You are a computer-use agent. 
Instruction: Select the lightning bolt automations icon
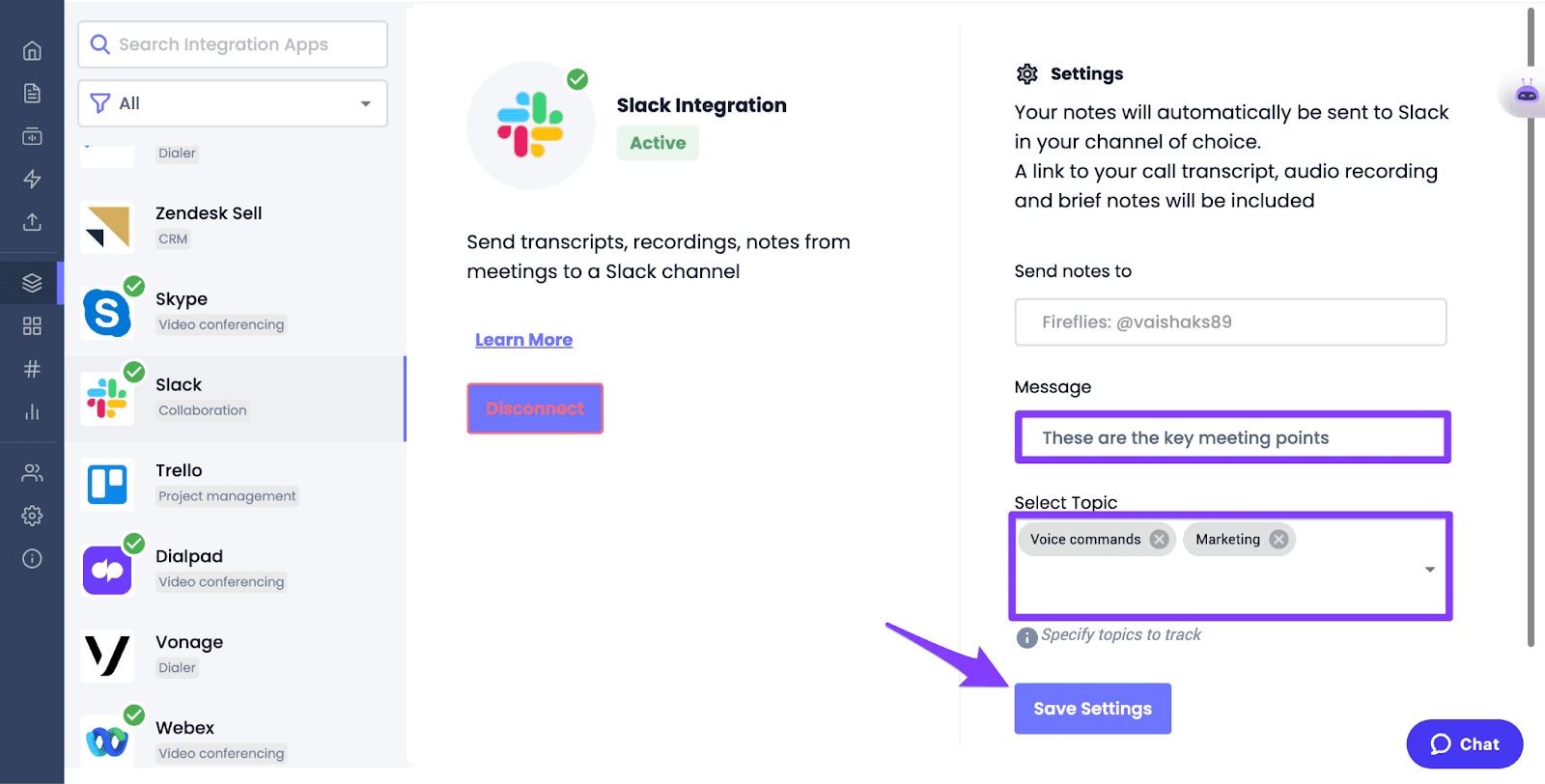[32, 180]
